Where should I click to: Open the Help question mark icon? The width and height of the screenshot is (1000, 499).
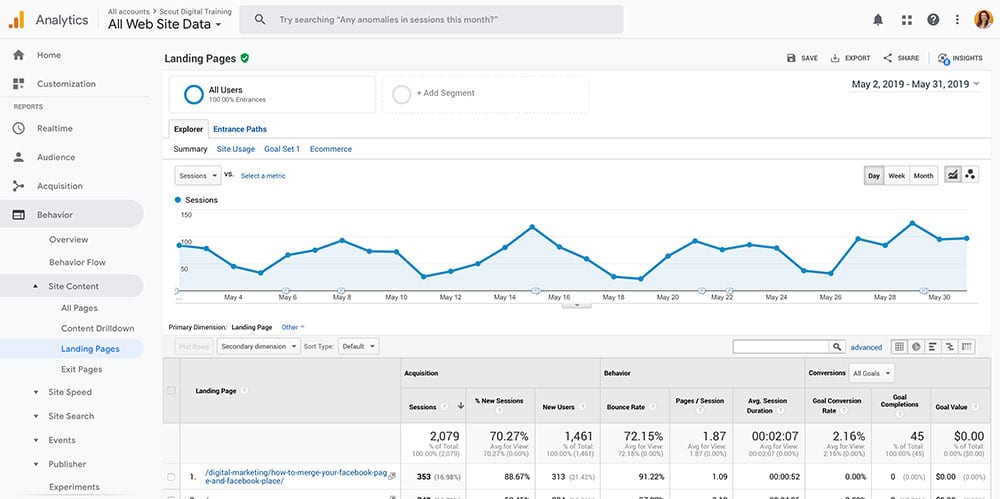933,19
